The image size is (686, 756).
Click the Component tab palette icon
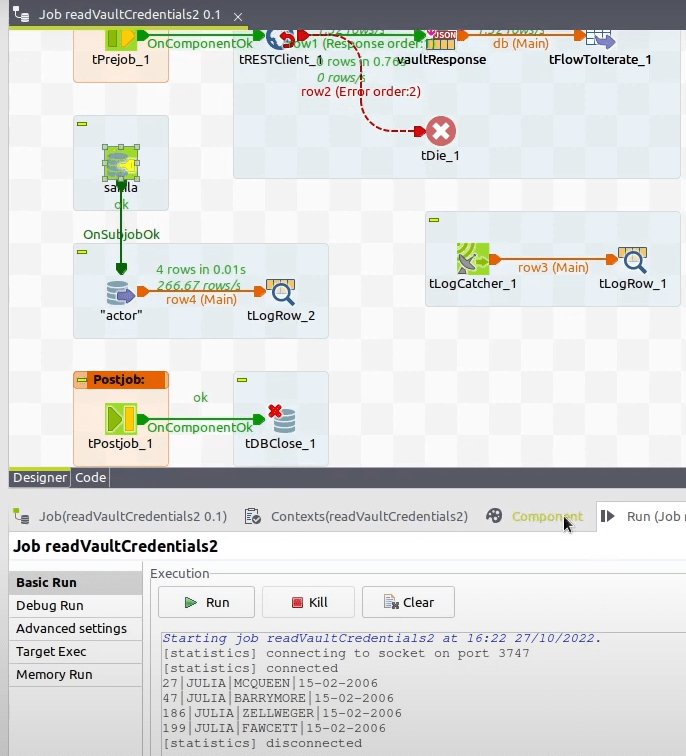(x=494, y=516)
